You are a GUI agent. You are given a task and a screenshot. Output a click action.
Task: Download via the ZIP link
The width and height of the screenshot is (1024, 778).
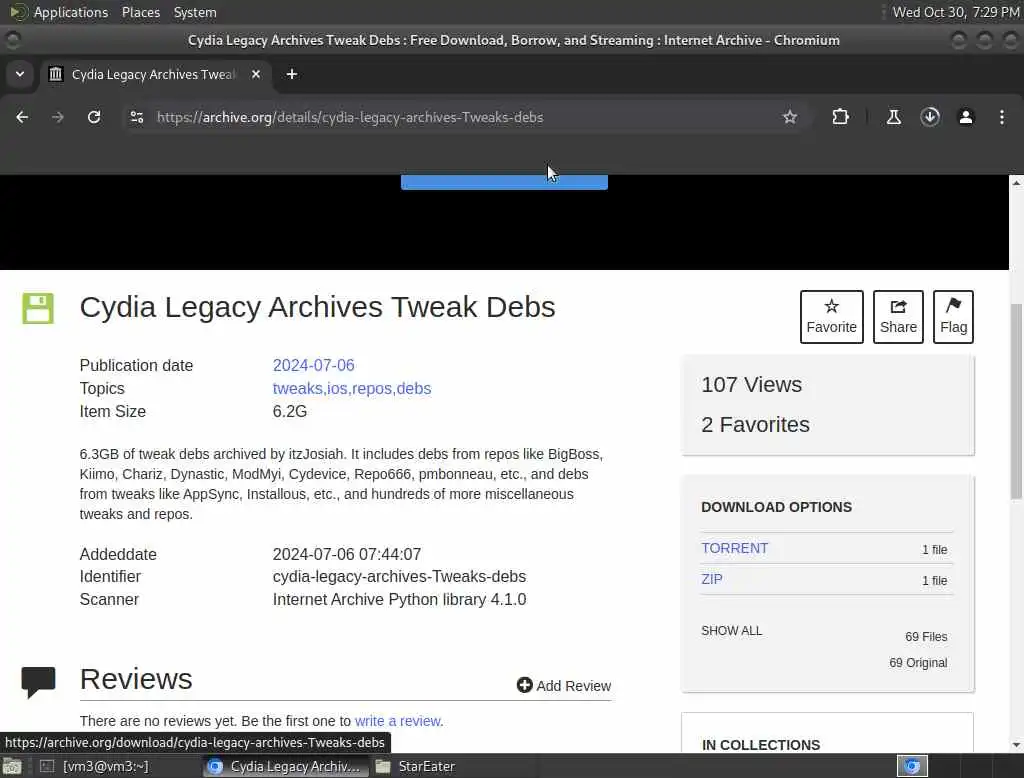(x=711, y=579)
